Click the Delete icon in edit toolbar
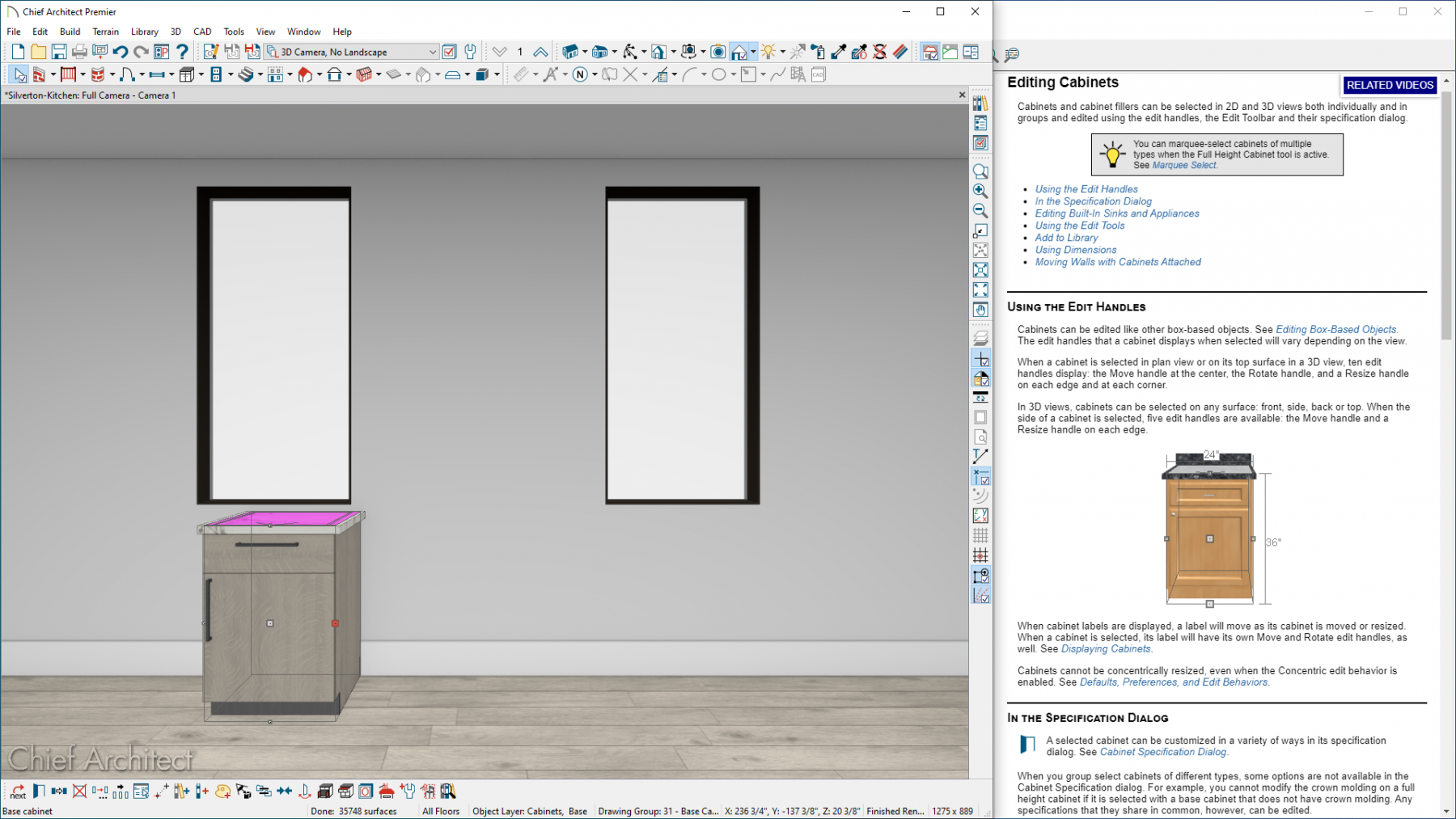 click(79, 792)
